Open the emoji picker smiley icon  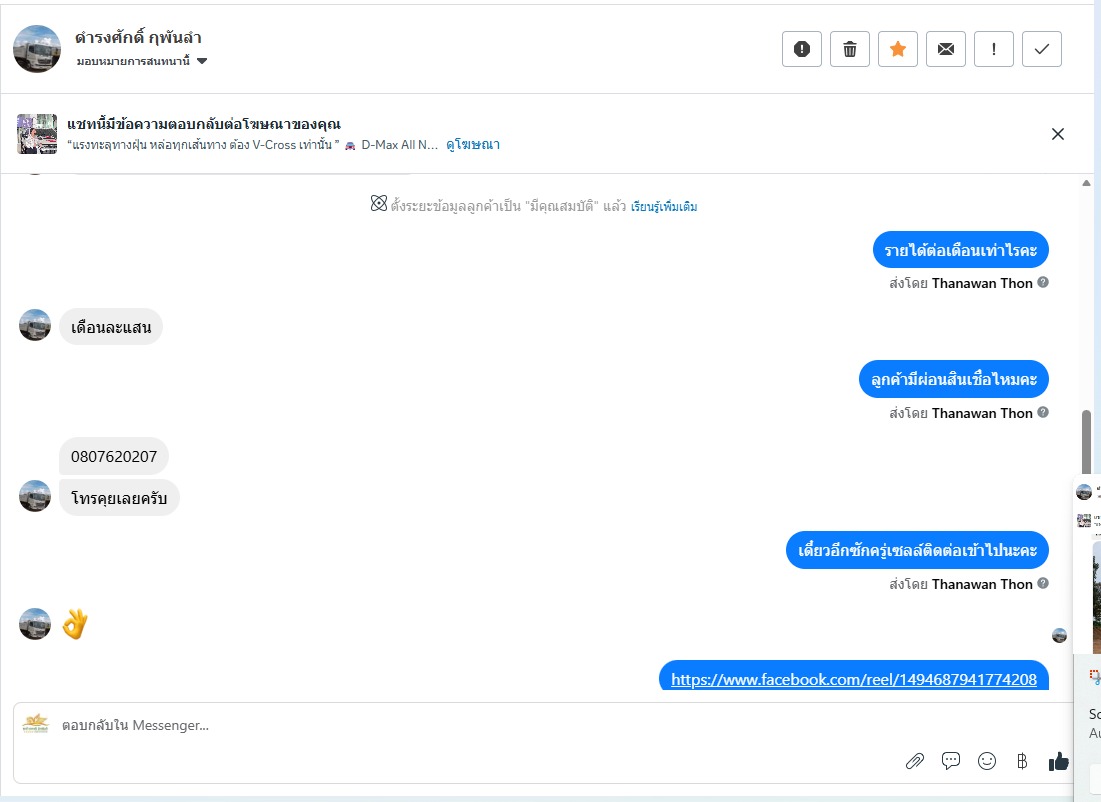pyautogui.click(x=987, y=761)
